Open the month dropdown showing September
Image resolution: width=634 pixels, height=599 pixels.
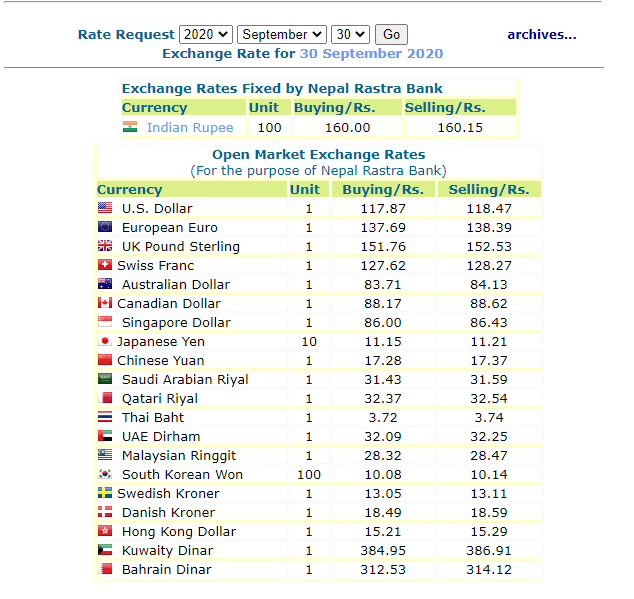(x=283, y=35)
